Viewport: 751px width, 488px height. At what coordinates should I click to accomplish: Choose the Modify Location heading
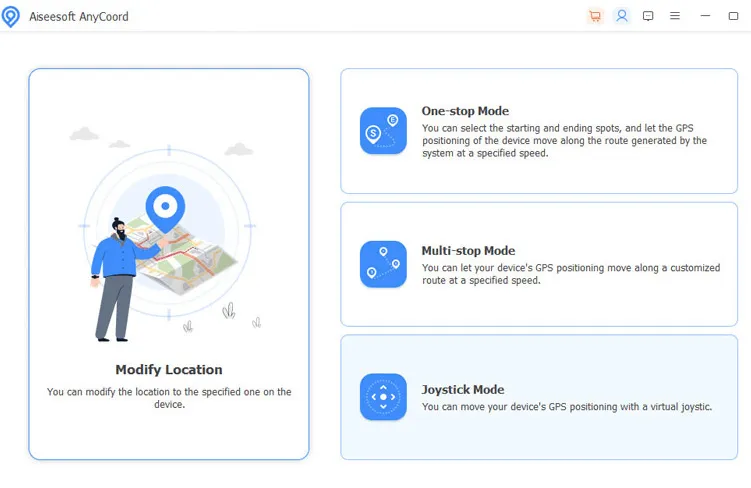pos(169,370)
